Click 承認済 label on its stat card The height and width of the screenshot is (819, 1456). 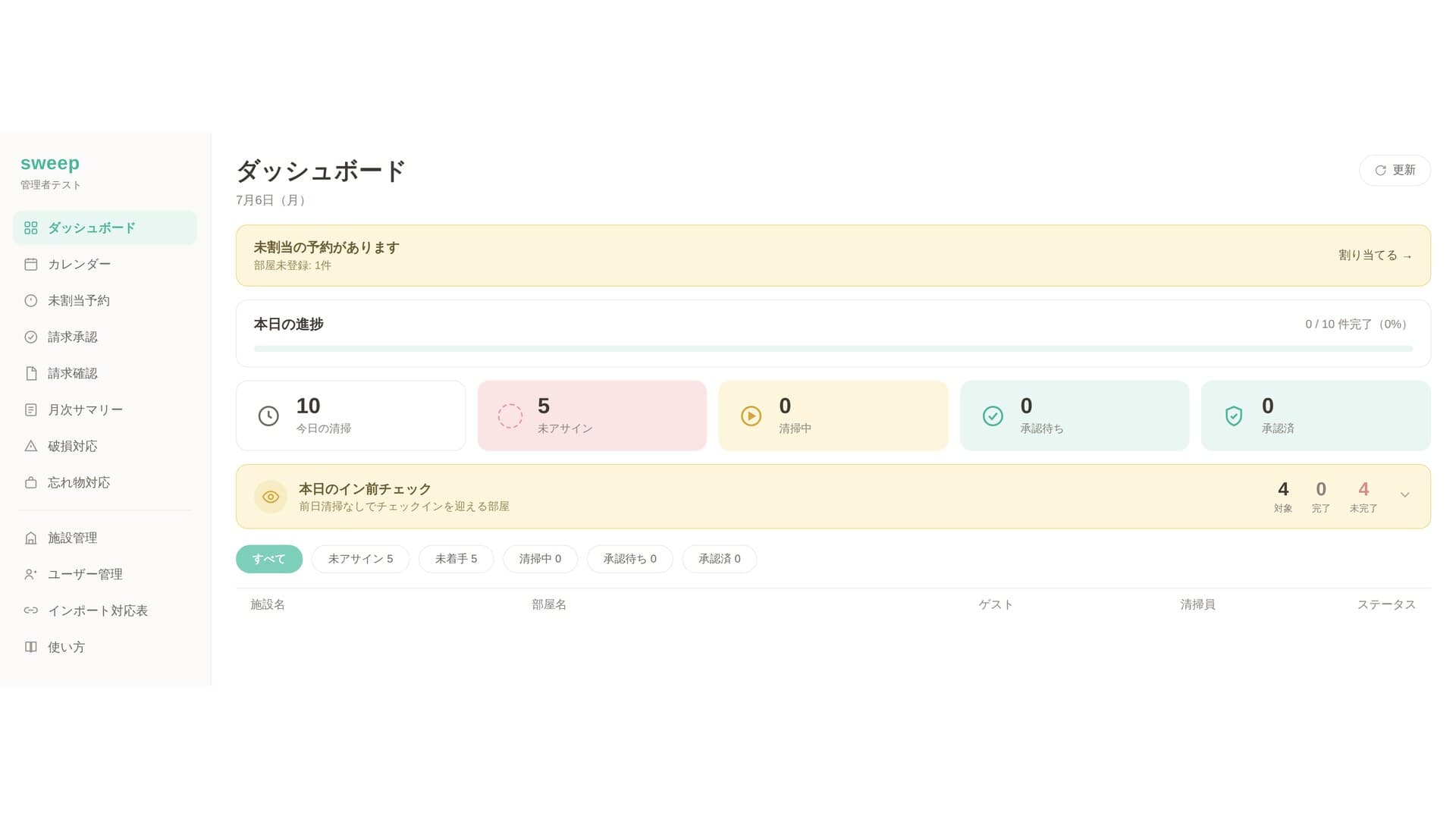[1278, 428]
